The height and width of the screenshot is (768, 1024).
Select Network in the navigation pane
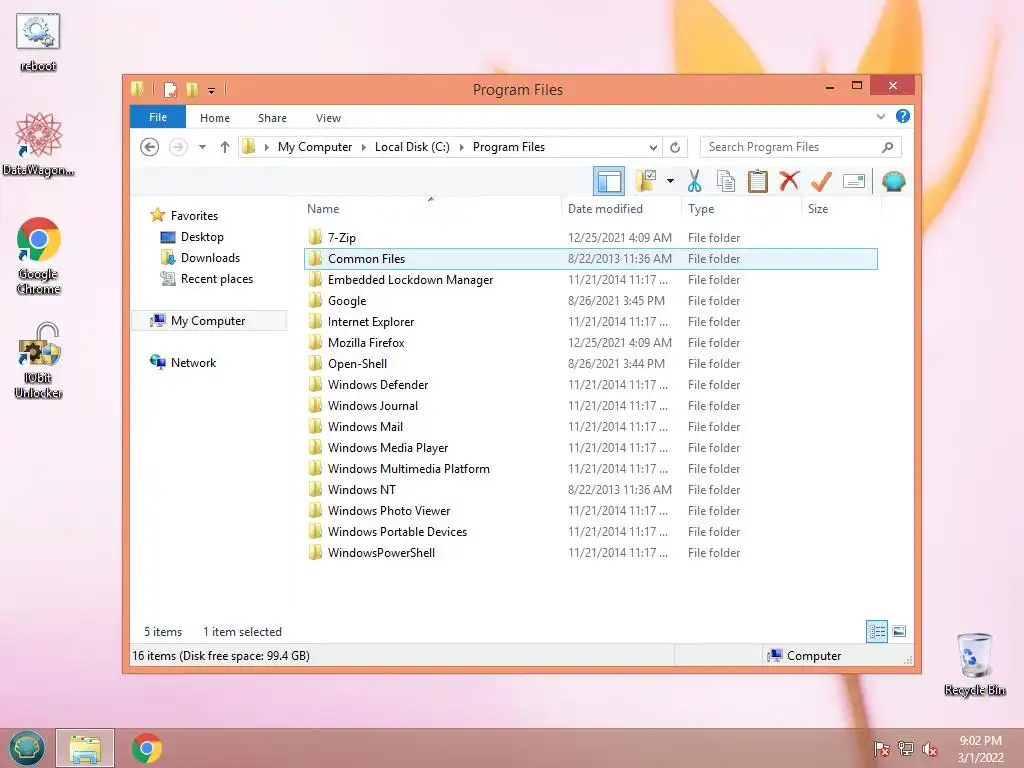(x=193, y=362)
